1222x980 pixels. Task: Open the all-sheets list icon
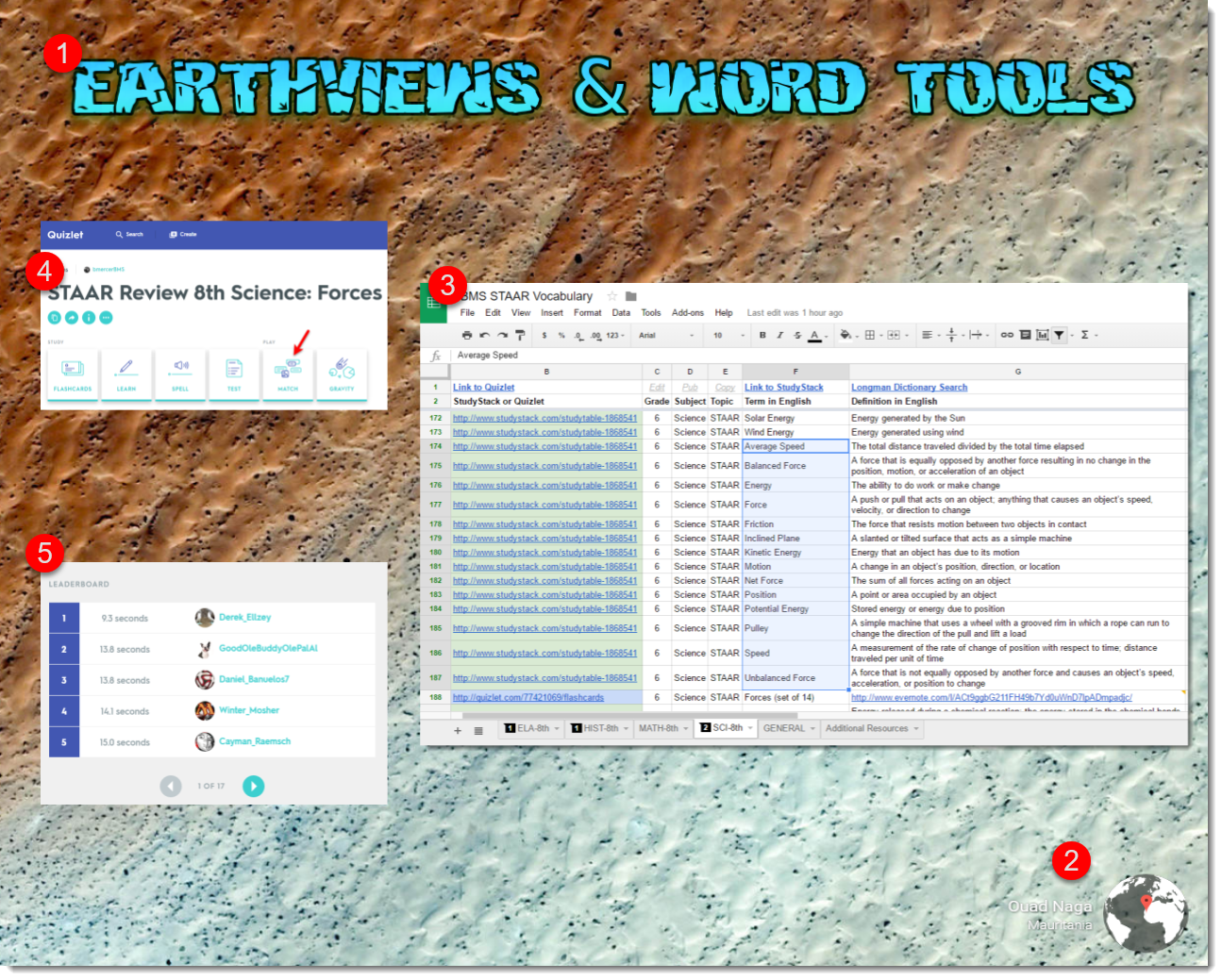(x=478, y=730)
